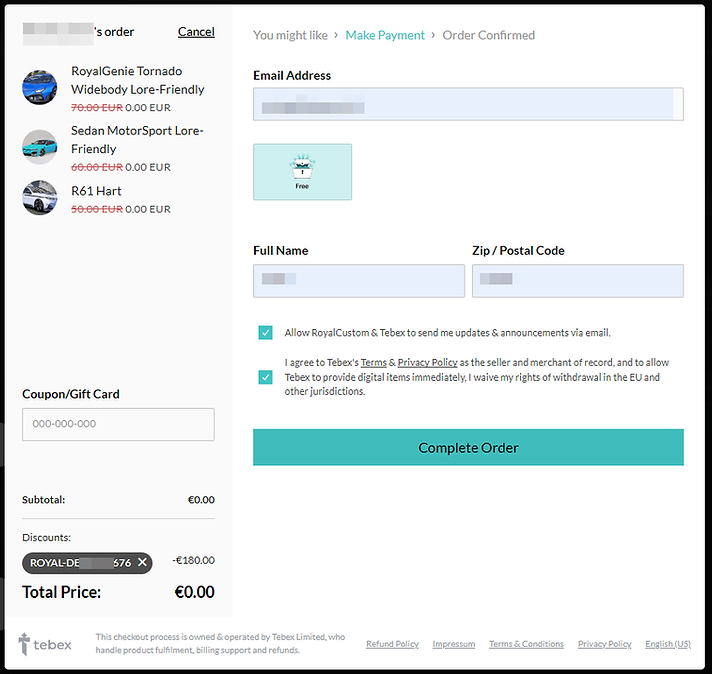Click RoyalGenie Tornado Widebody product name
Image resolution: width=712 pixels, height=674 pixels.
pos(138,80)
